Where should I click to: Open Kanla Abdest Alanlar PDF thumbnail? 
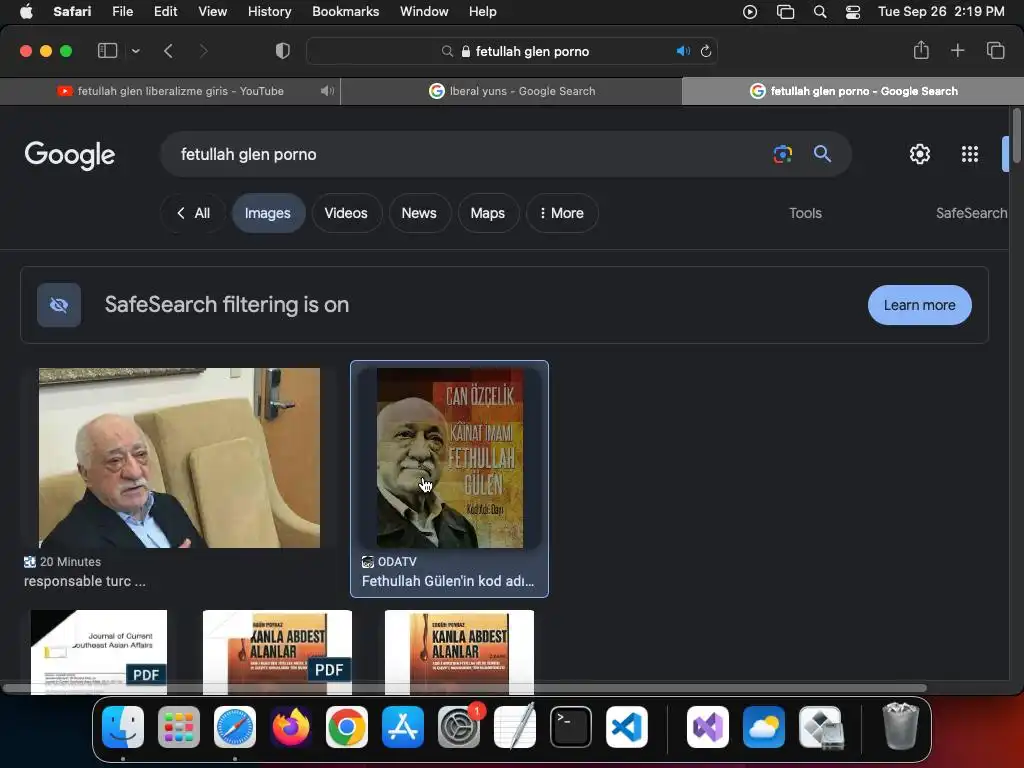coord(278,652)
